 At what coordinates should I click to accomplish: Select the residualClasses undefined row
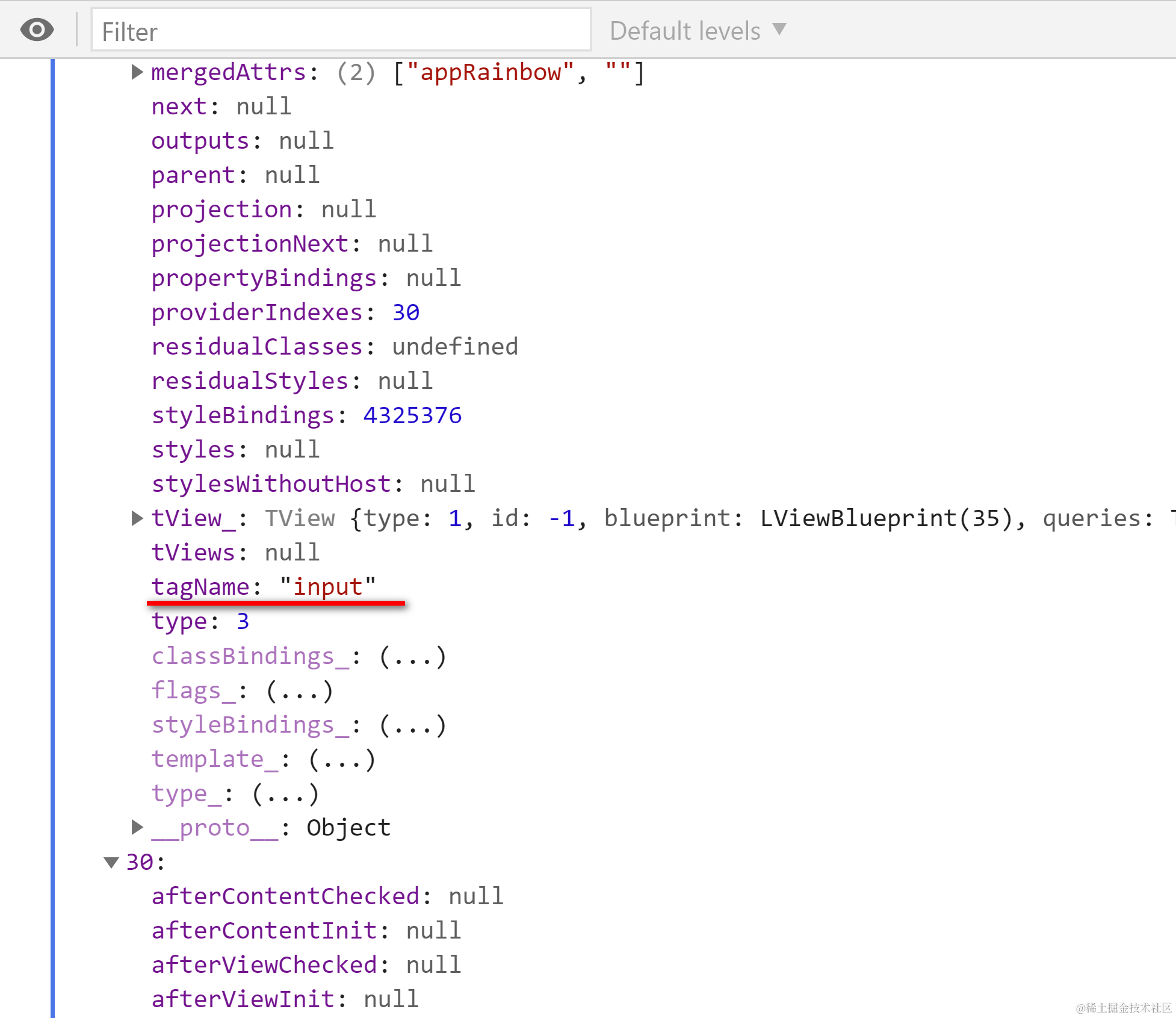(x=334, y=347)
